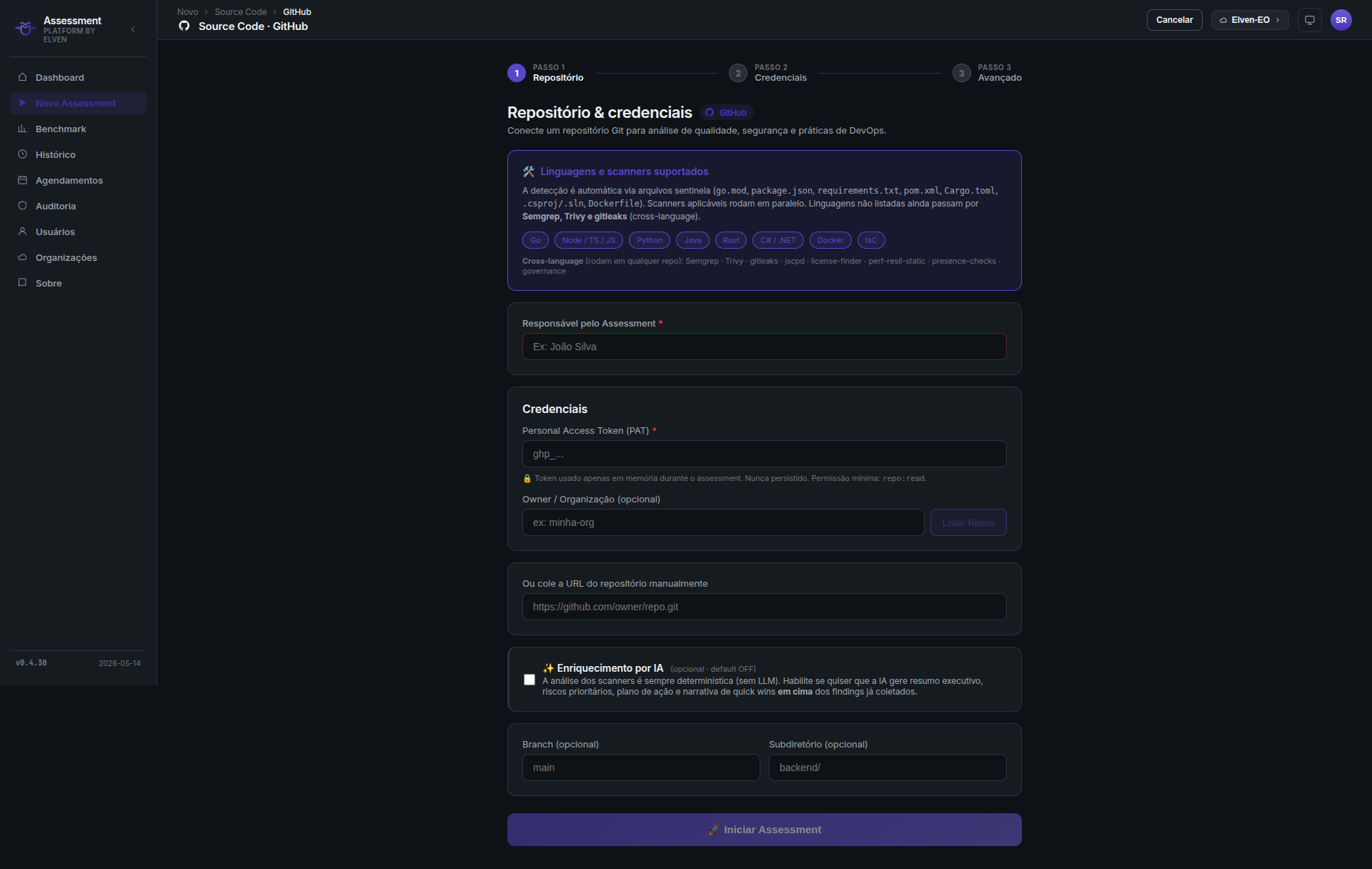
Task: Click the Histórico clock icon
Action: (x=22, y=154)
